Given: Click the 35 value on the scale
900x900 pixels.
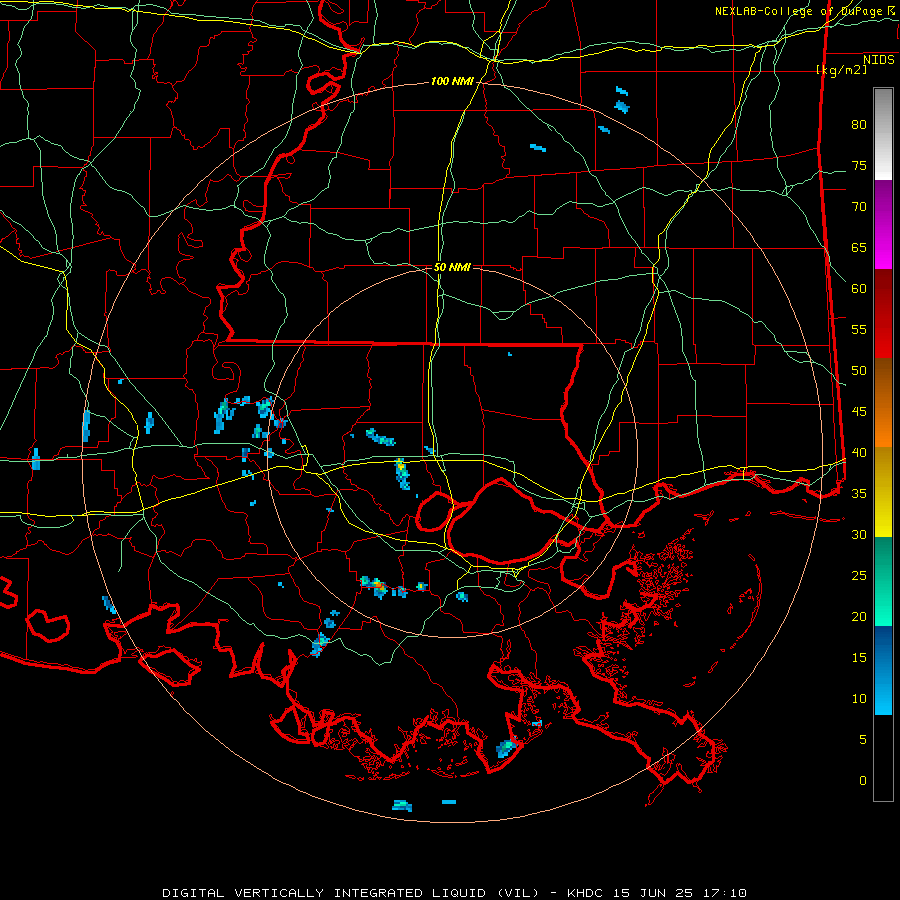Looking at the screenshot, I should [x=859, y=494].
